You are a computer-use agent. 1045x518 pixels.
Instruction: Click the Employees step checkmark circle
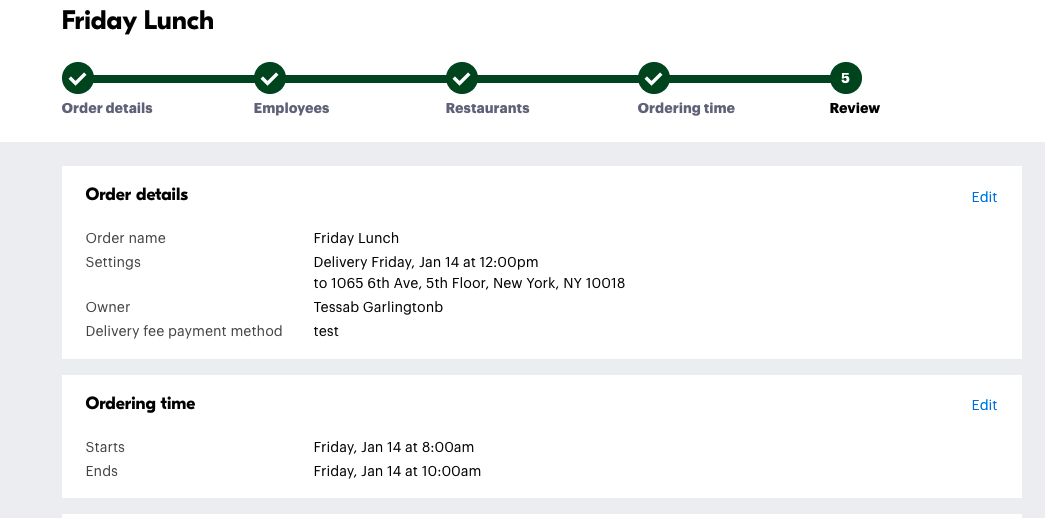(270, 77)
